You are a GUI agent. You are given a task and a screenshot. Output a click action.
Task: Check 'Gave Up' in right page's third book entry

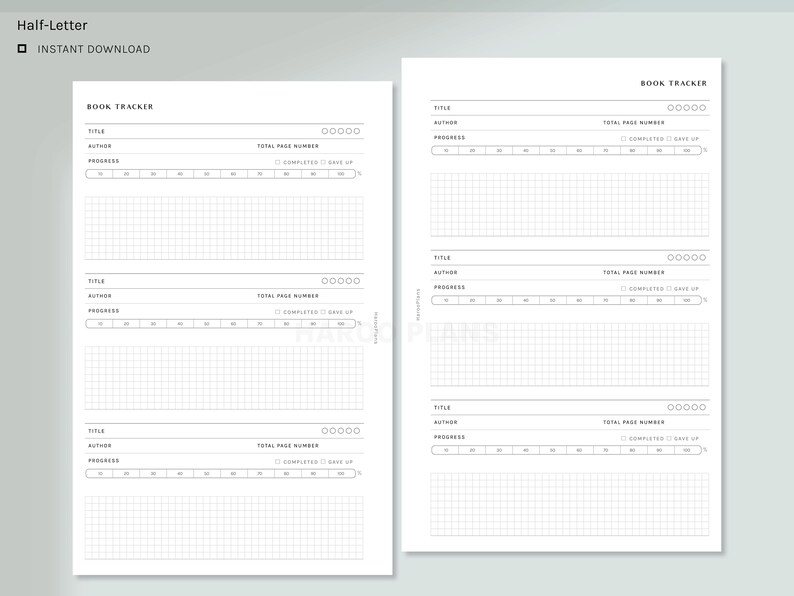669,439
